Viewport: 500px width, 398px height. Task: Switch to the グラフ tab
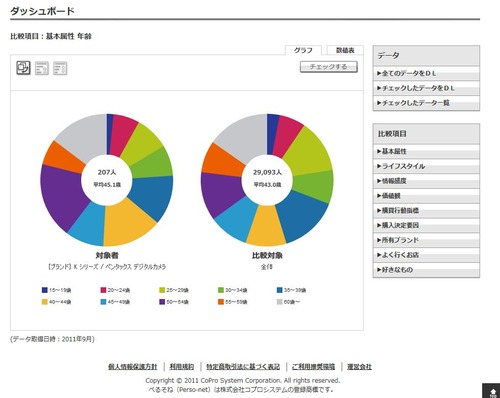pos(303,50)
